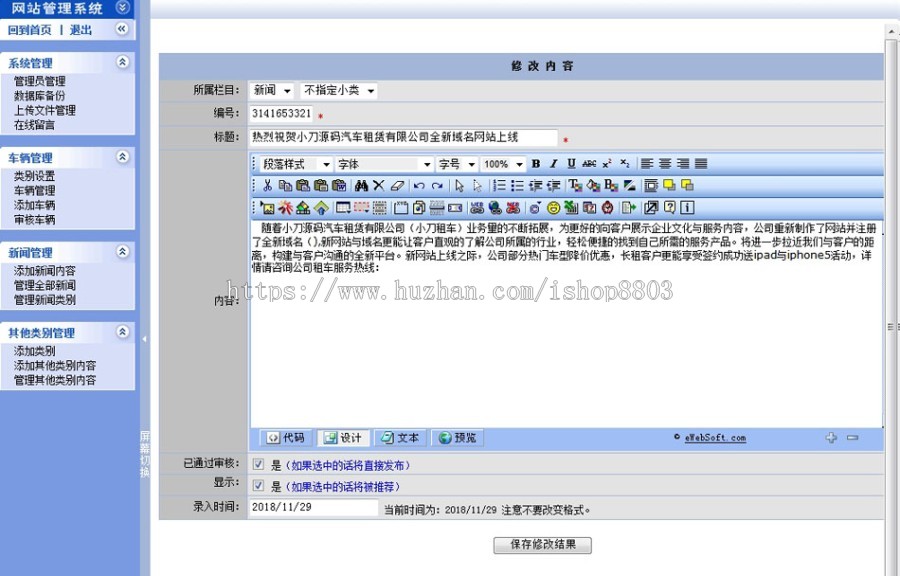Click the Copy icon

tap(285, 185)
